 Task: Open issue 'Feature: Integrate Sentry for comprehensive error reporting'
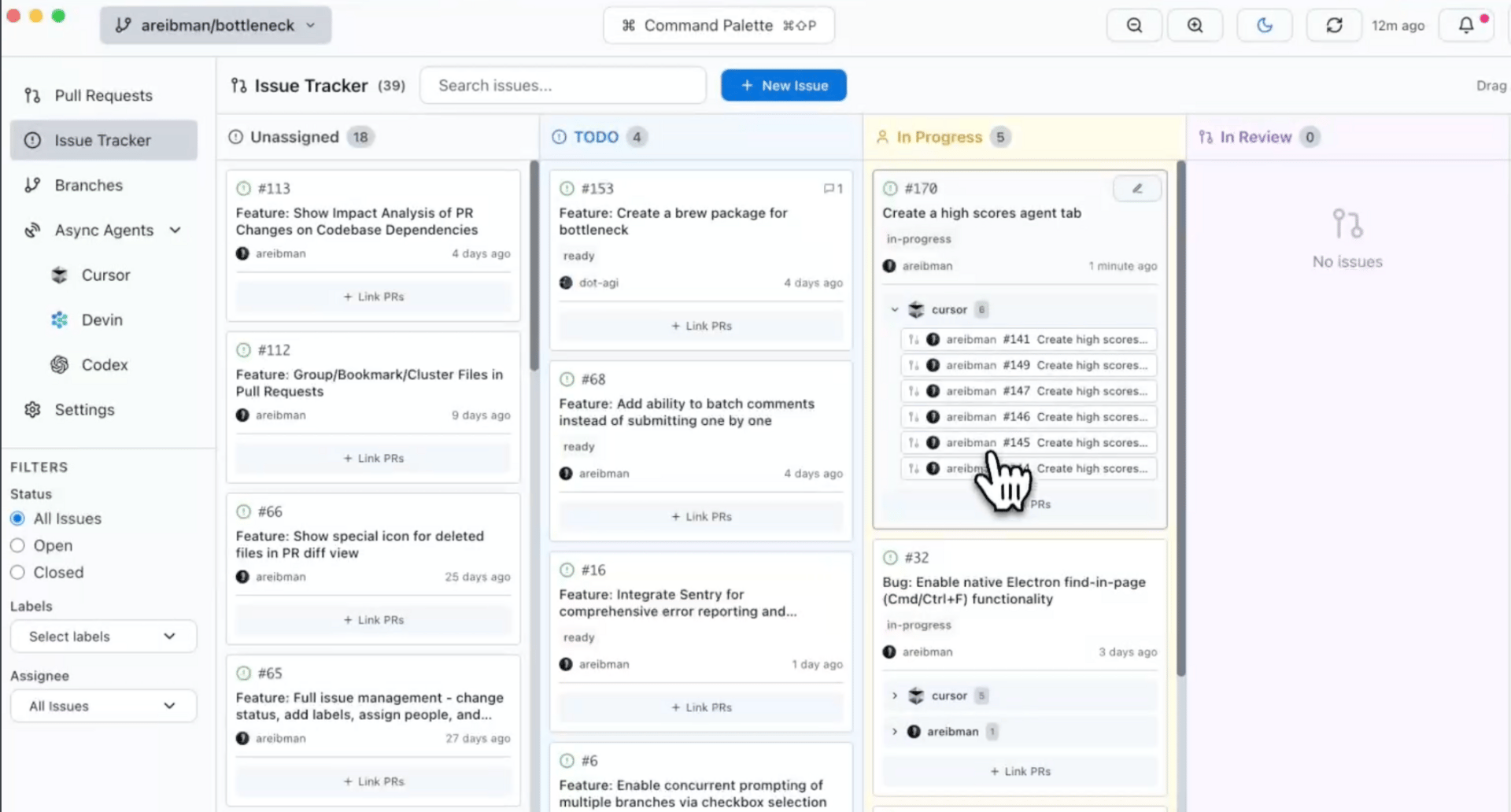tap(678, 603)
